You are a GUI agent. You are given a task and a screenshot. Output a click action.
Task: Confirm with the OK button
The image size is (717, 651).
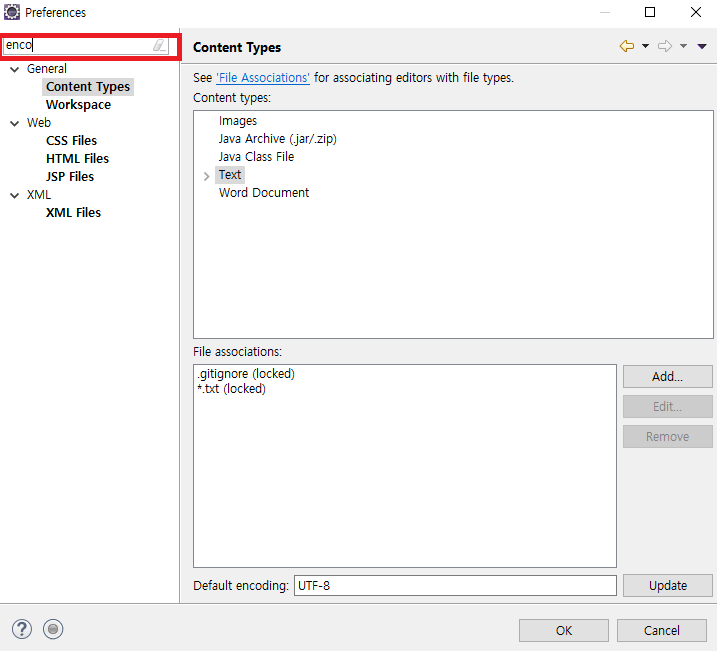(563, 630)
